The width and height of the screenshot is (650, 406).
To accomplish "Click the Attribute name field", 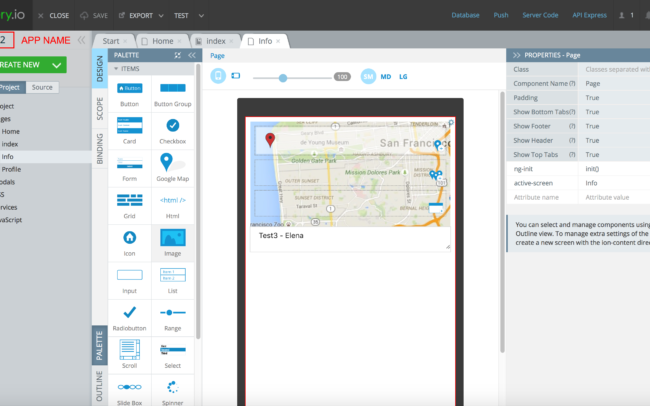I will point(542,197).
